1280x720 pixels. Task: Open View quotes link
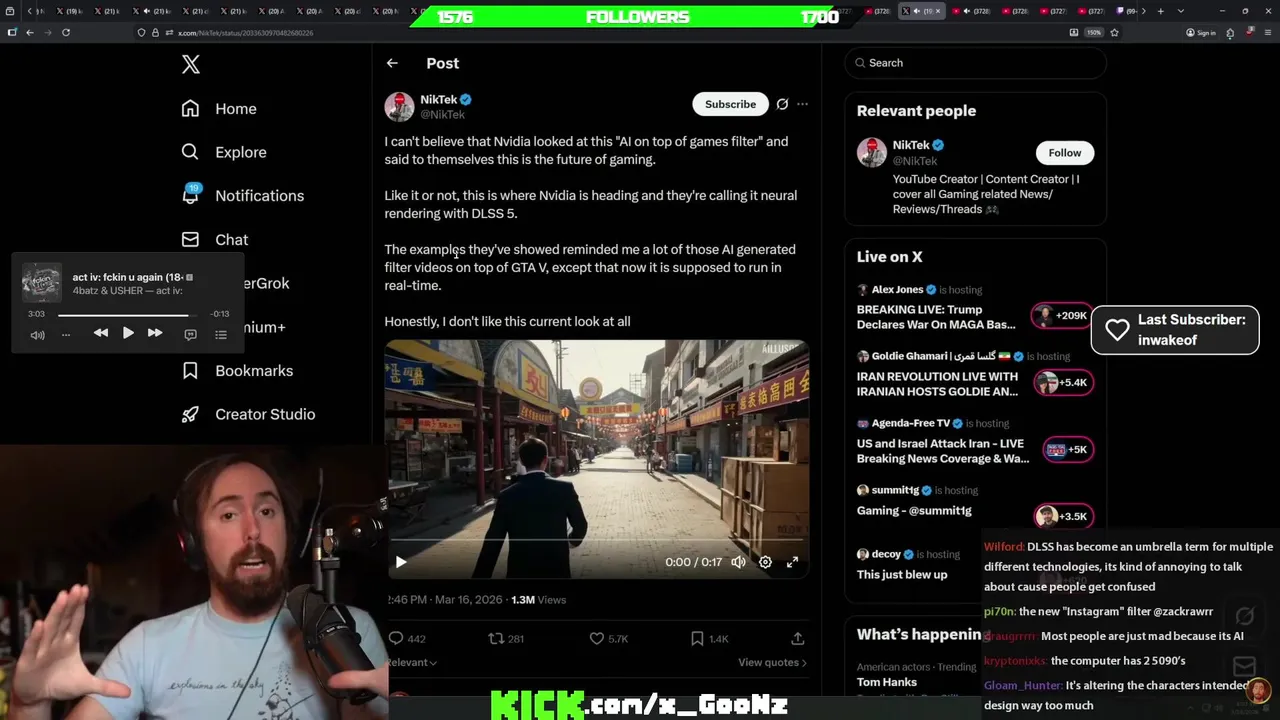coord(772,662)
